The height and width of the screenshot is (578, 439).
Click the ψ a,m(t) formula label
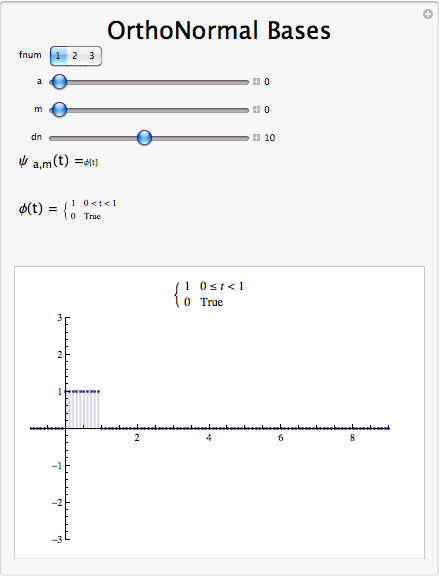58,161
